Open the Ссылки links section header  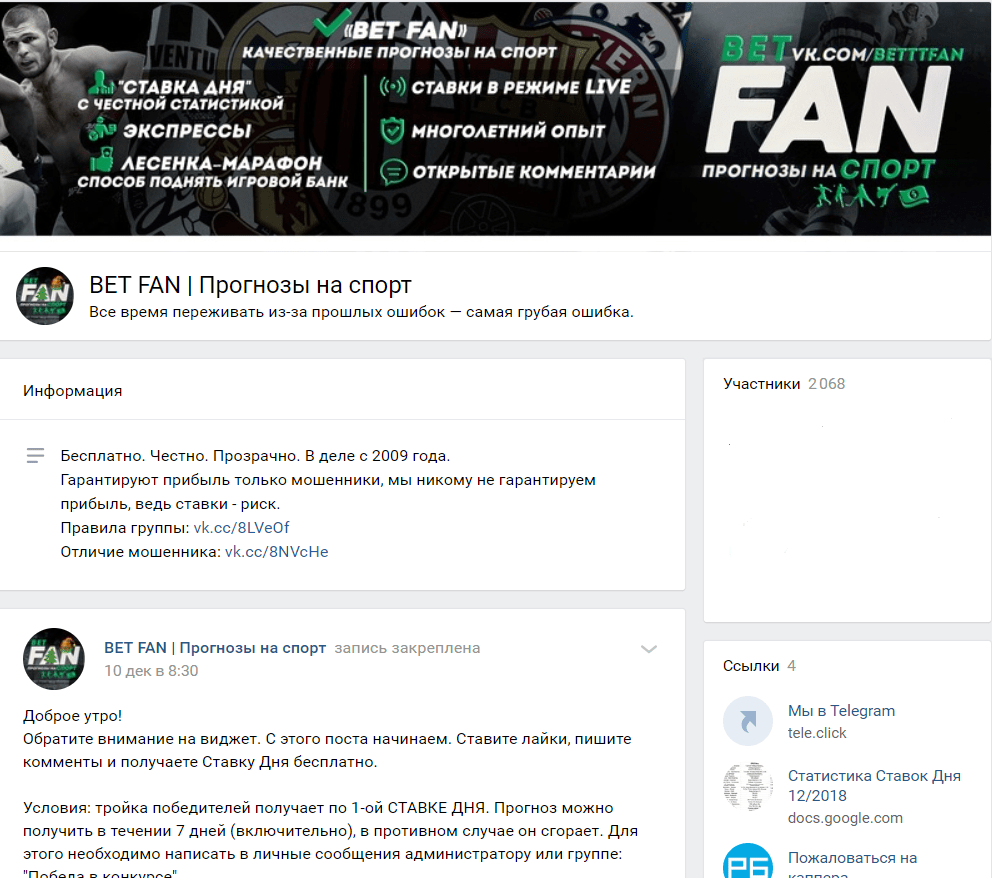[759, 665]
